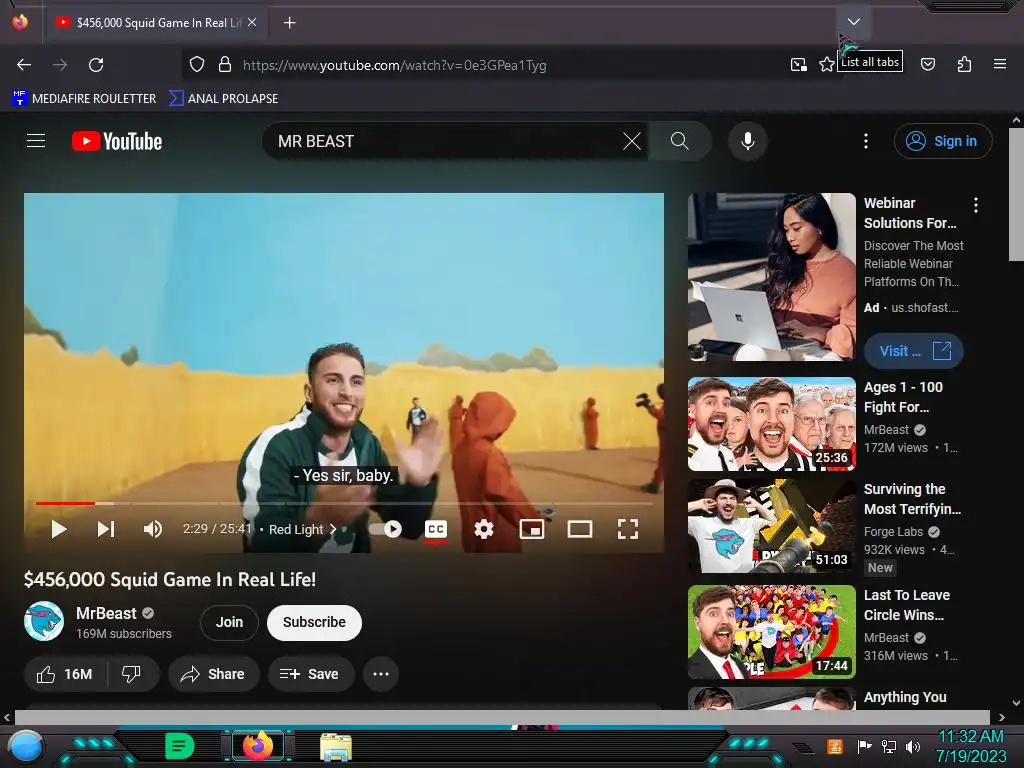Go to YouTube home via logo
Viewport: 1024px width, 768px height.
tap(117, 141)
